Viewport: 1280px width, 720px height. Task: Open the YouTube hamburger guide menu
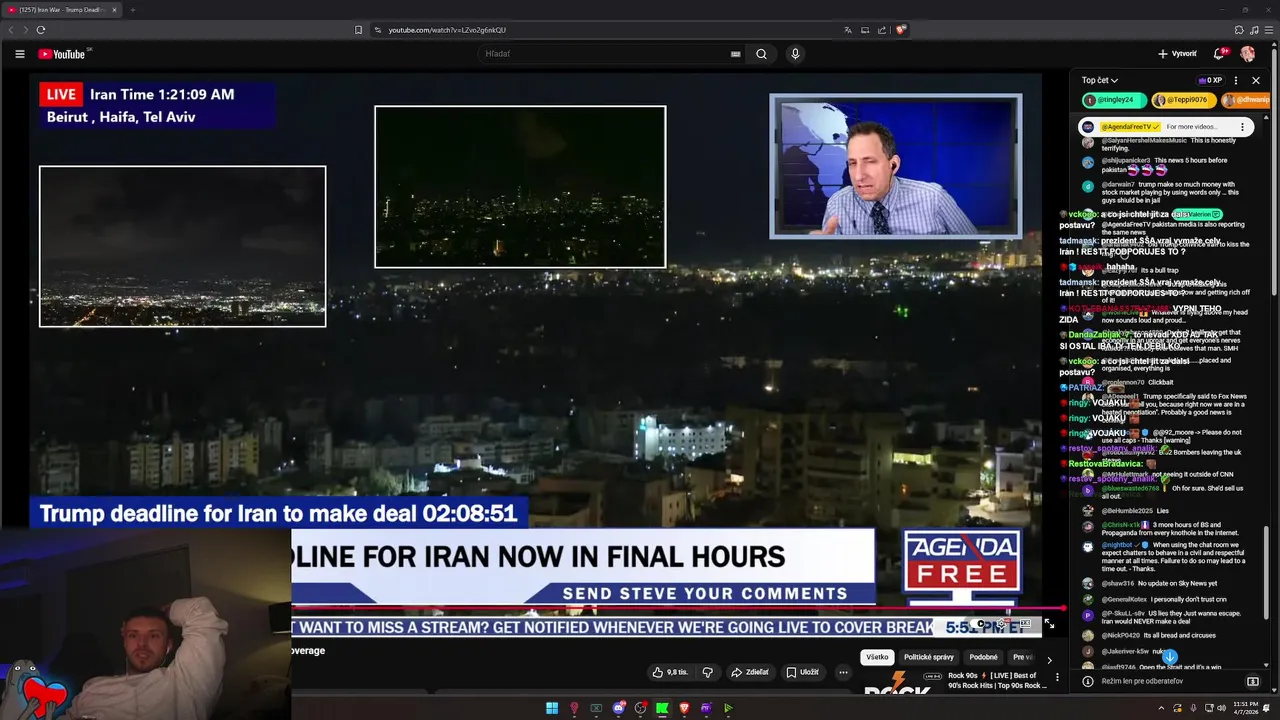(19, 54)
